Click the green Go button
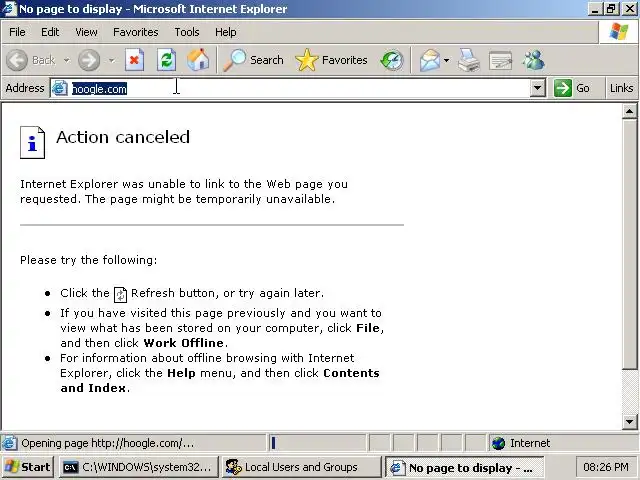640x480 pixels. click(x=571, y=88)
